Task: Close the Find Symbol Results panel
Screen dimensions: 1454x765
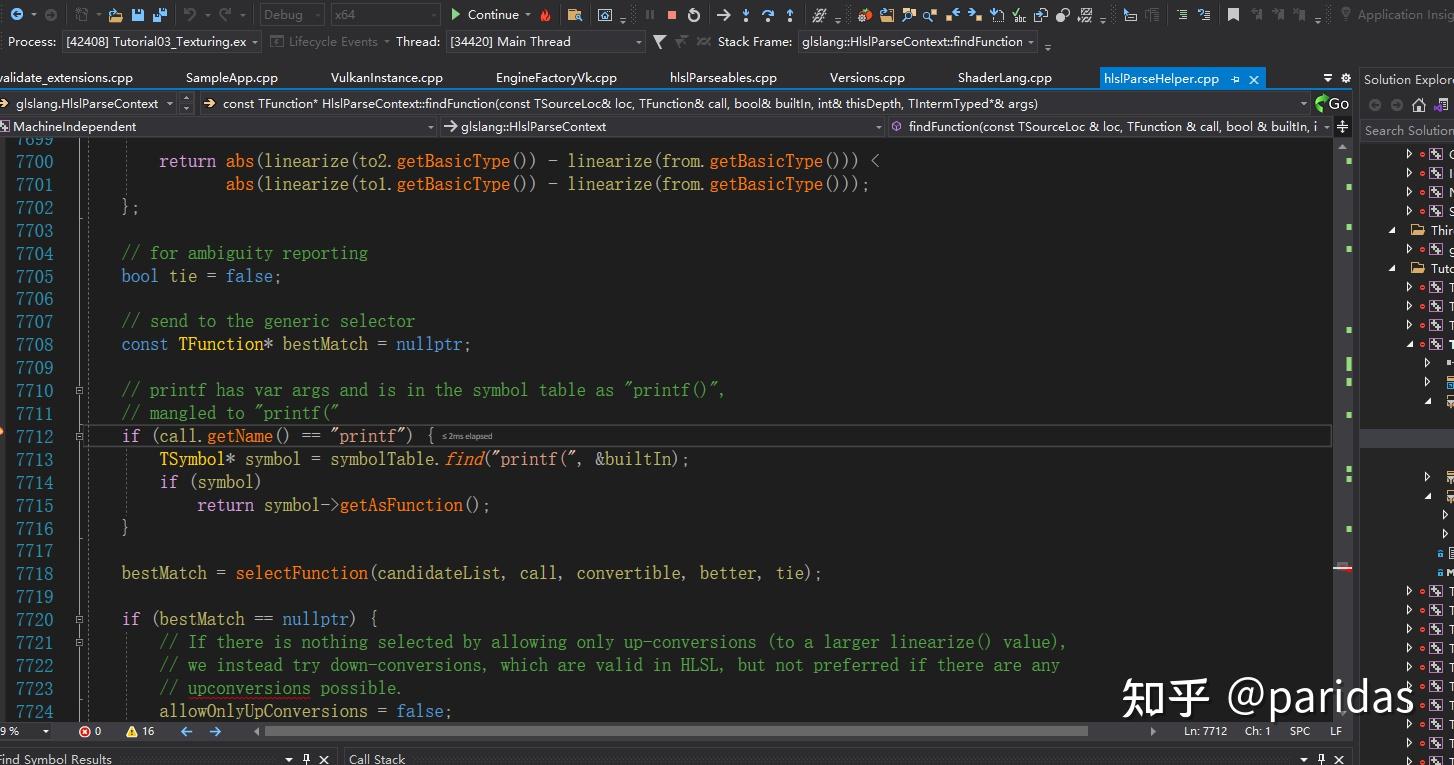Action: [x=324, y=759]
